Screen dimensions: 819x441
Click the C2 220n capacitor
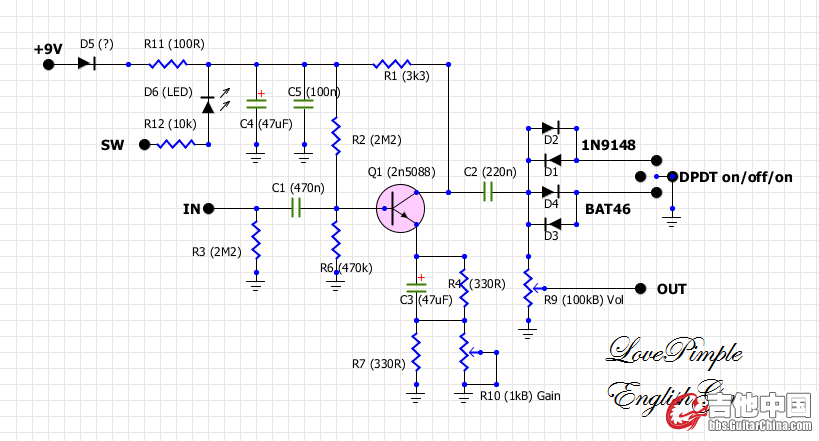pos(488,192)
